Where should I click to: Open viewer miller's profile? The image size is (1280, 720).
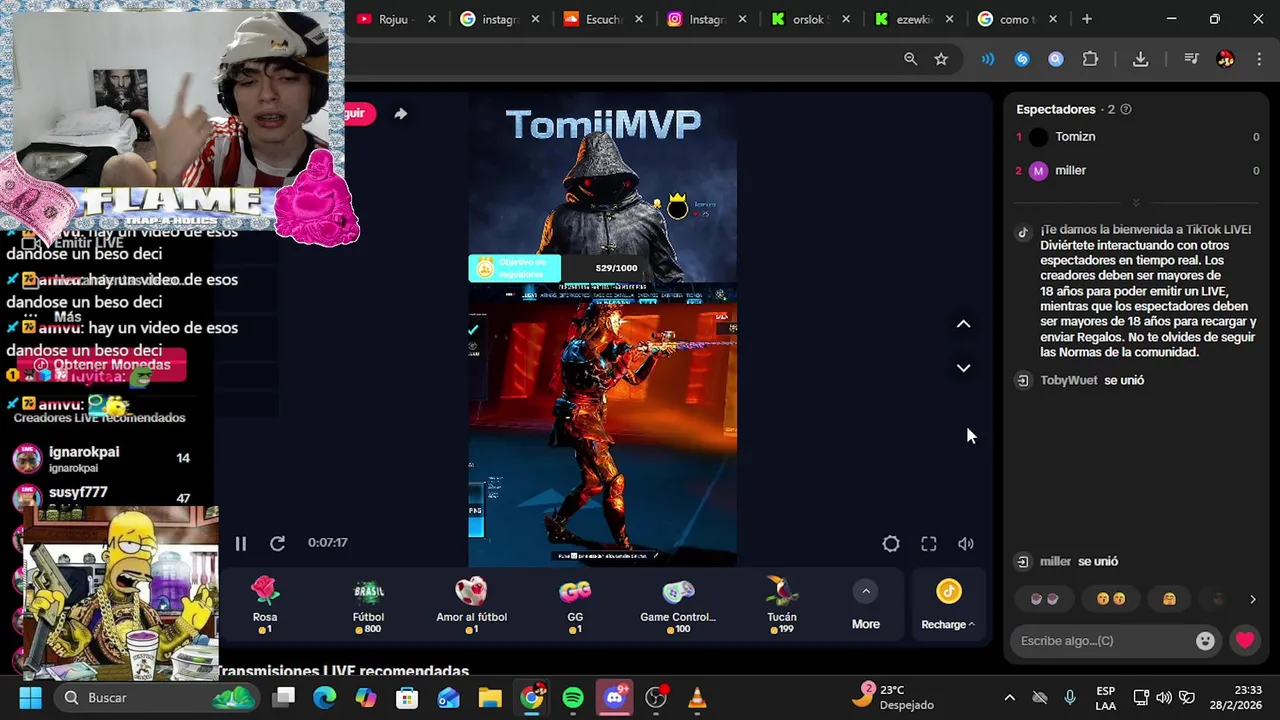coord(1070,171)
